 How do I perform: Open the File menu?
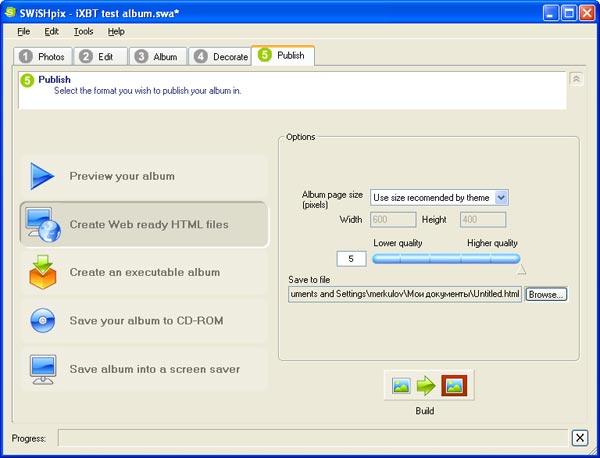24,31
